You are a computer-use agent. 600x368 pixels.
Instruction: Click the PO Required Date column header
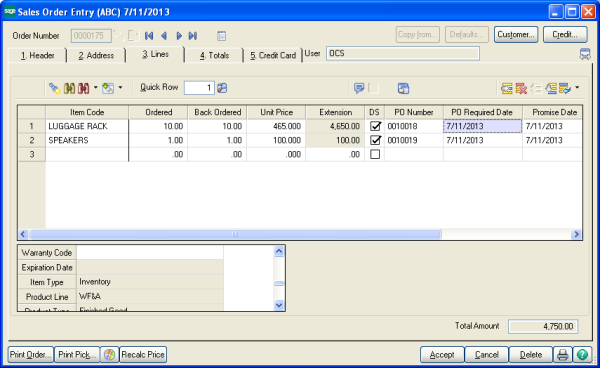482,112
